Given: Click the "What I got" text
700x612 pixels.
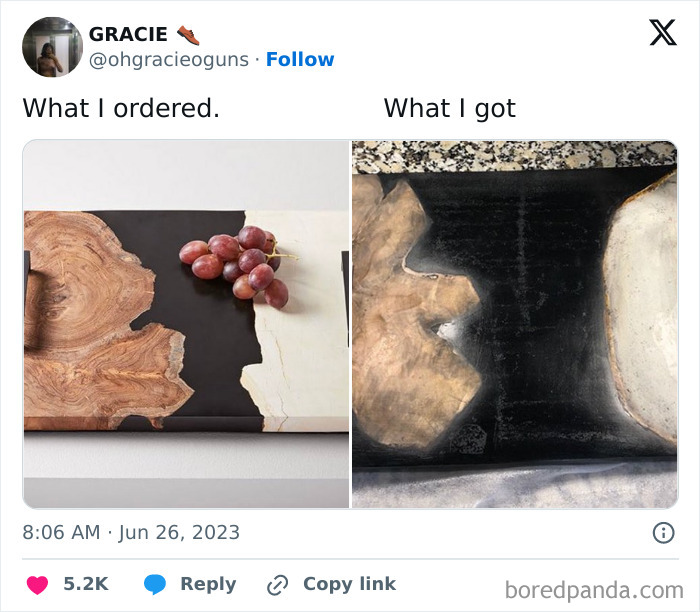Looking at the screenshot, I should pyautogui.click(x=449, y=108).
